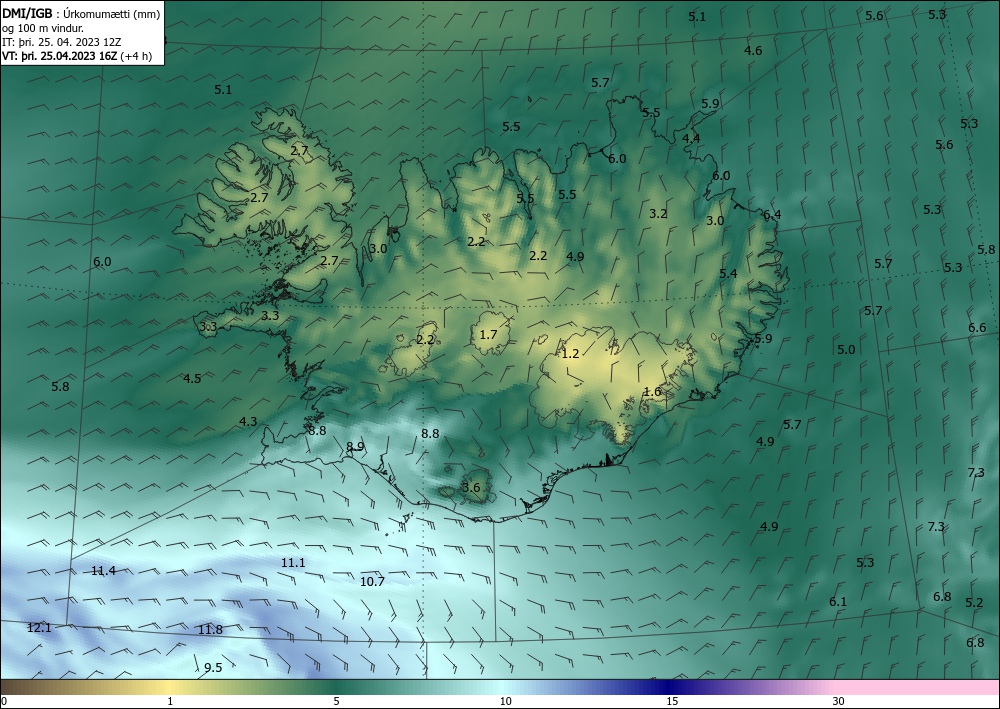Click the 4.6 value on the map
The image size is (1000, 709).
753,51
